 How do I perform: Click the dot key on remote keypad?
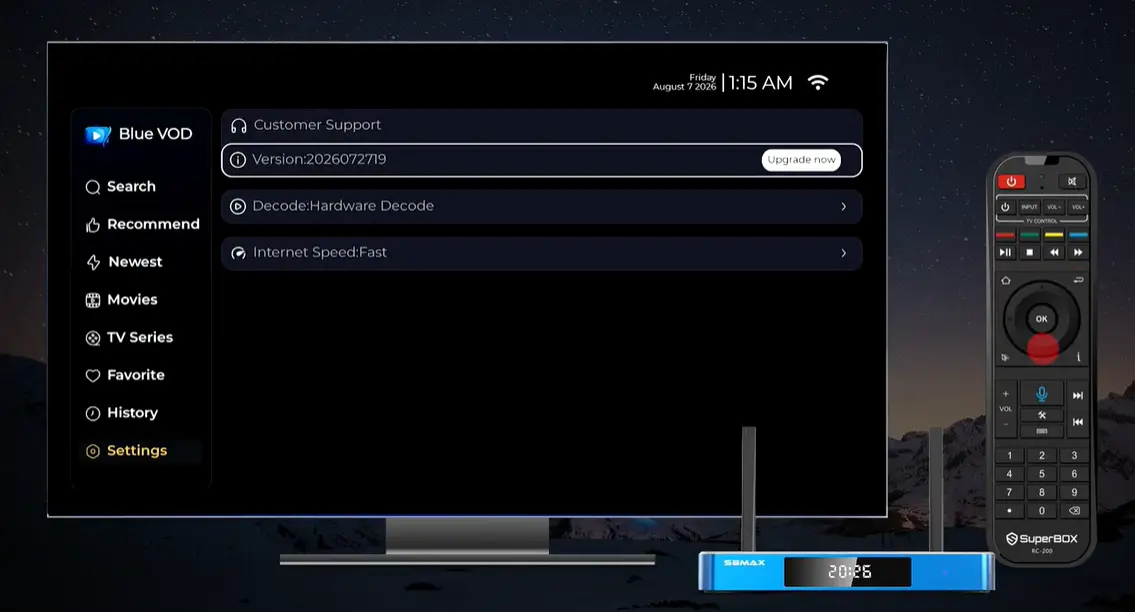1009,511
